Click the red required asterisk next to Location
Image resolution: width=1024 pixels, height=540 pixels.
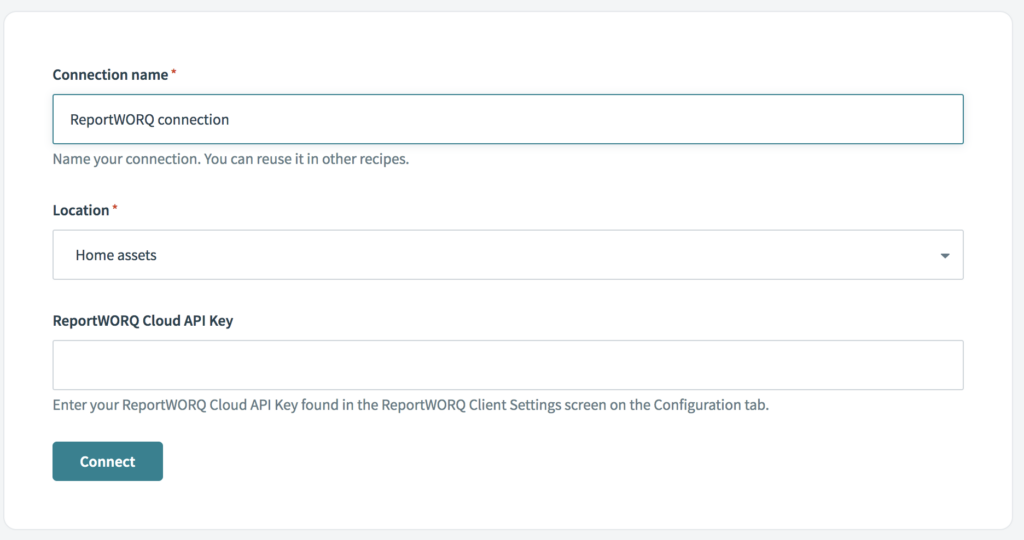pos(115,209)
